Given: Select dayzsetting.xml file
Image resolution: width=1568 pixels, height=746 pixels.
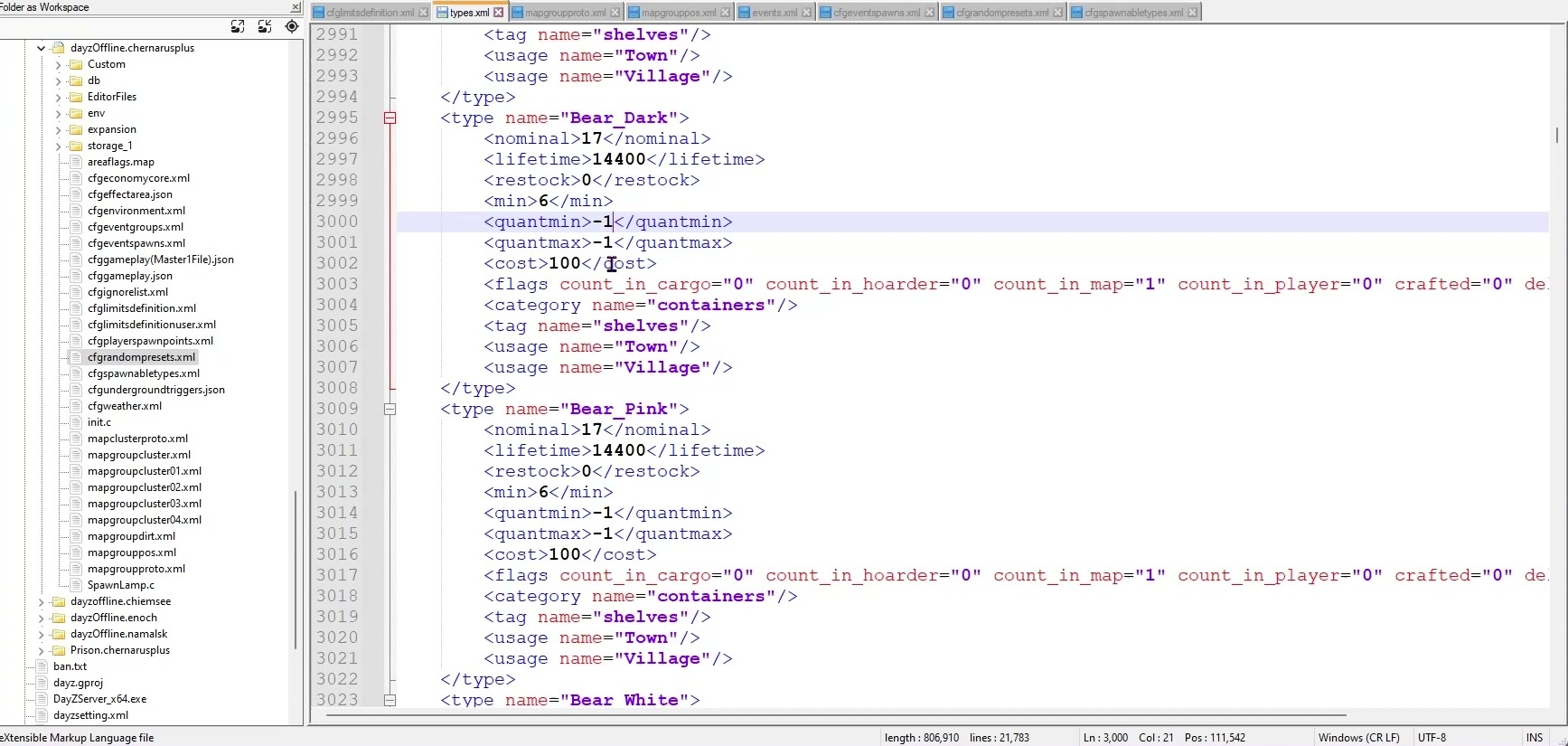Looking at the screenshot, I should coord(90,715).
